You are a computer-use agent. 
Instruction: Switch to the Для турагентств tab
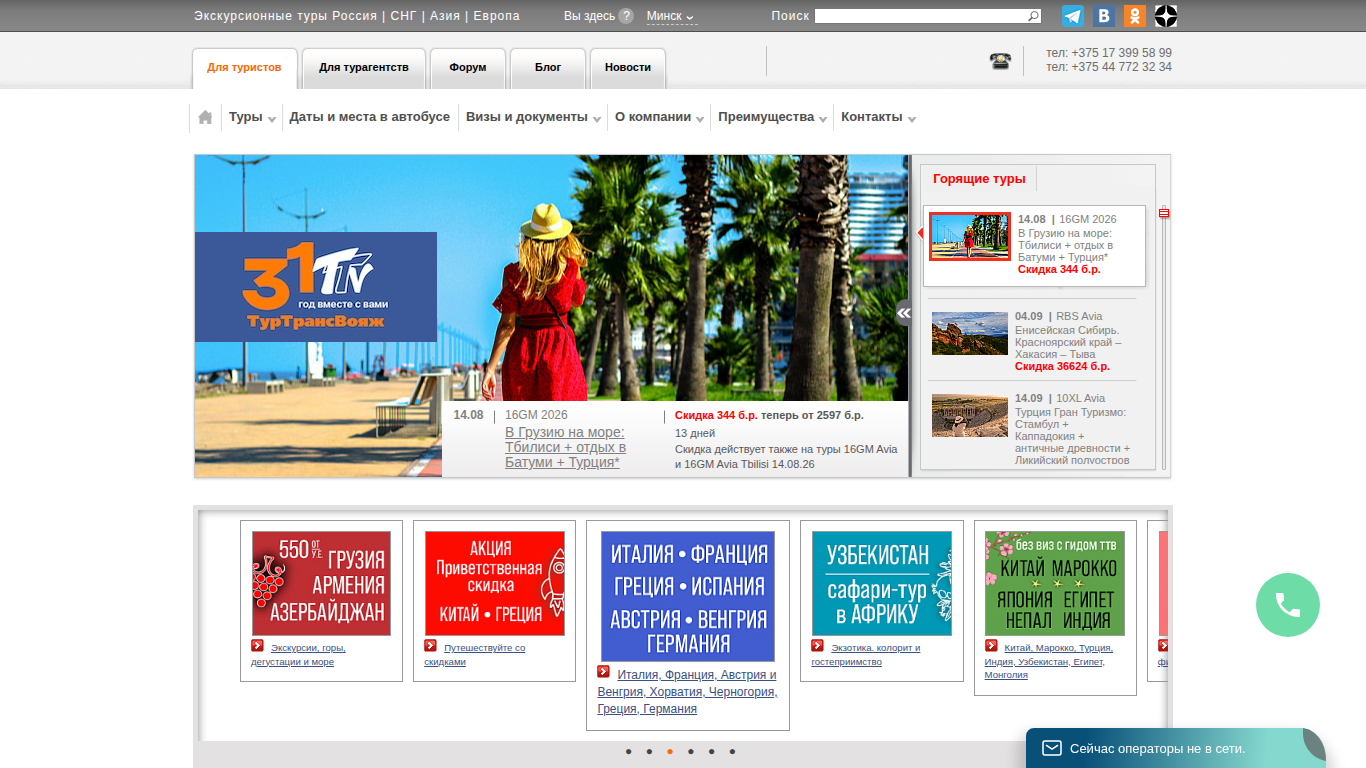coord(364,68)
